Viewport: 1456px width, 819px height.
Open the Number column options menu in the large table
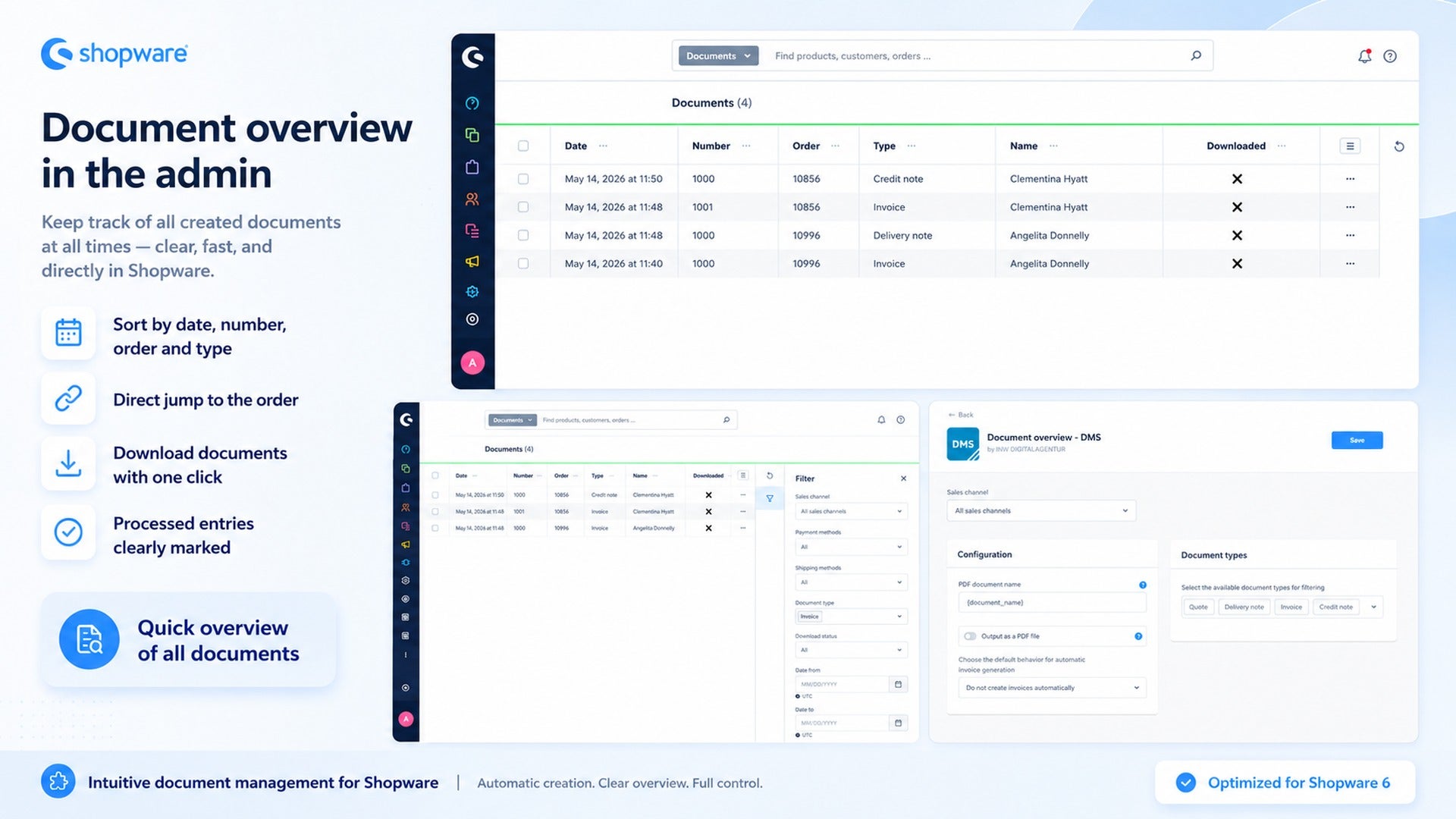(x=746, y=146)
